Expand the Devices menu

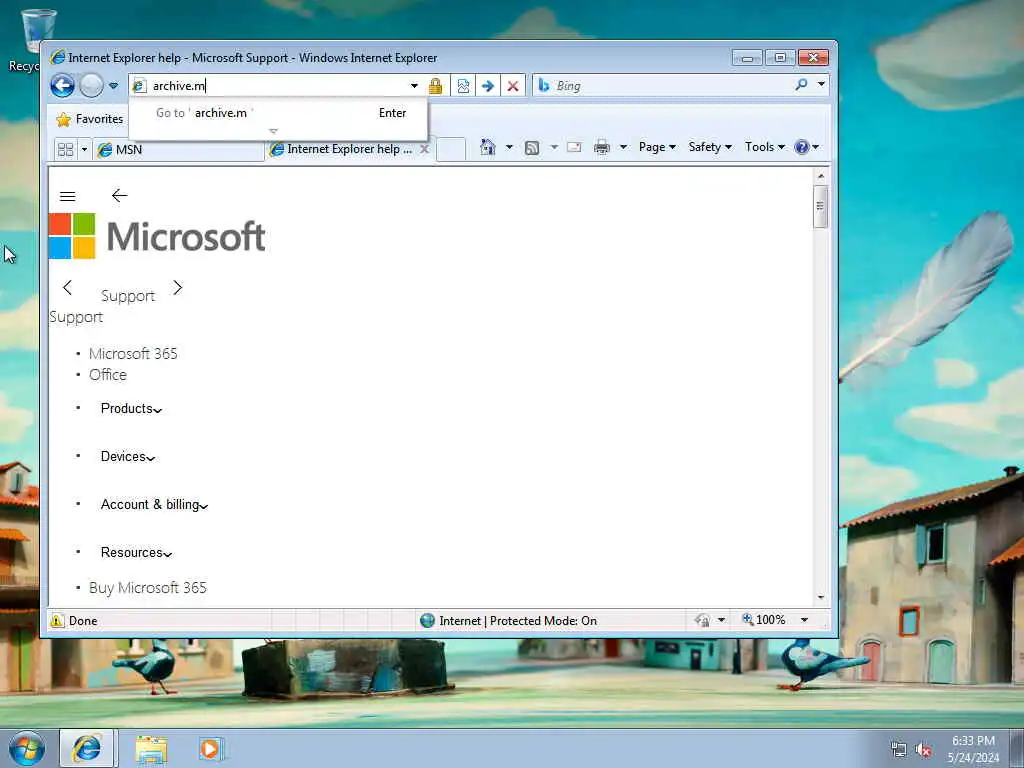click(127, 456)
